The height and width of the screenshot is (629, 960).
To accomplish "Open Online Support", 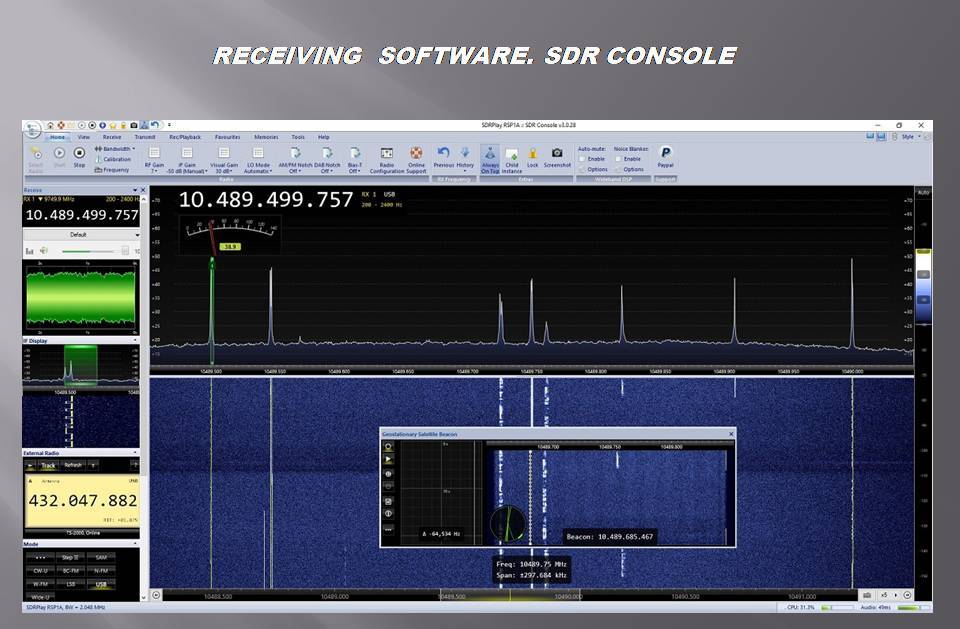I will click(x=416, y=159).
